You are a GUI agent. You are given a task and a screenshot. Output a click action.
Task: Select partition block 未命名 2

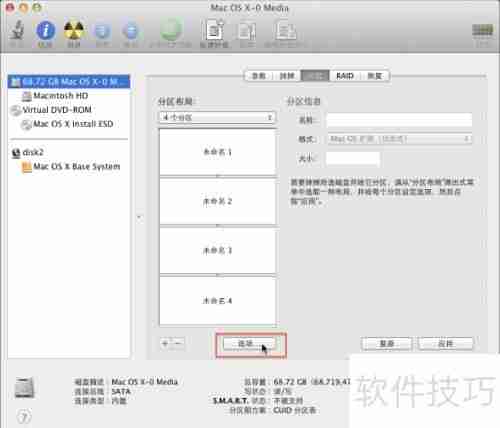point(218,201)
